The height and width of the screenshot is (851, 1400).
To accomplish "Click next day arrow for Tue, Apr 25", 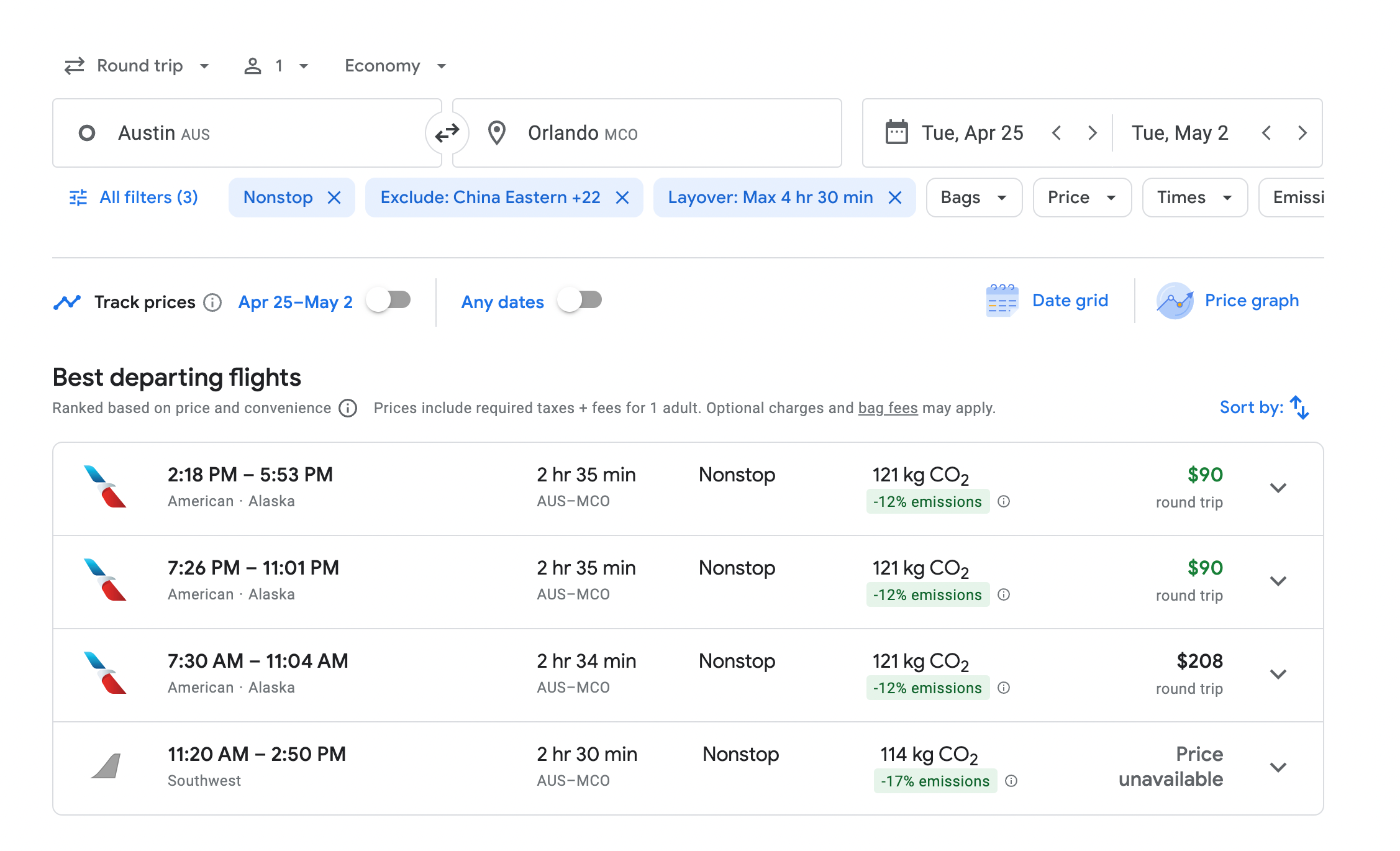I will (1092, 133).
